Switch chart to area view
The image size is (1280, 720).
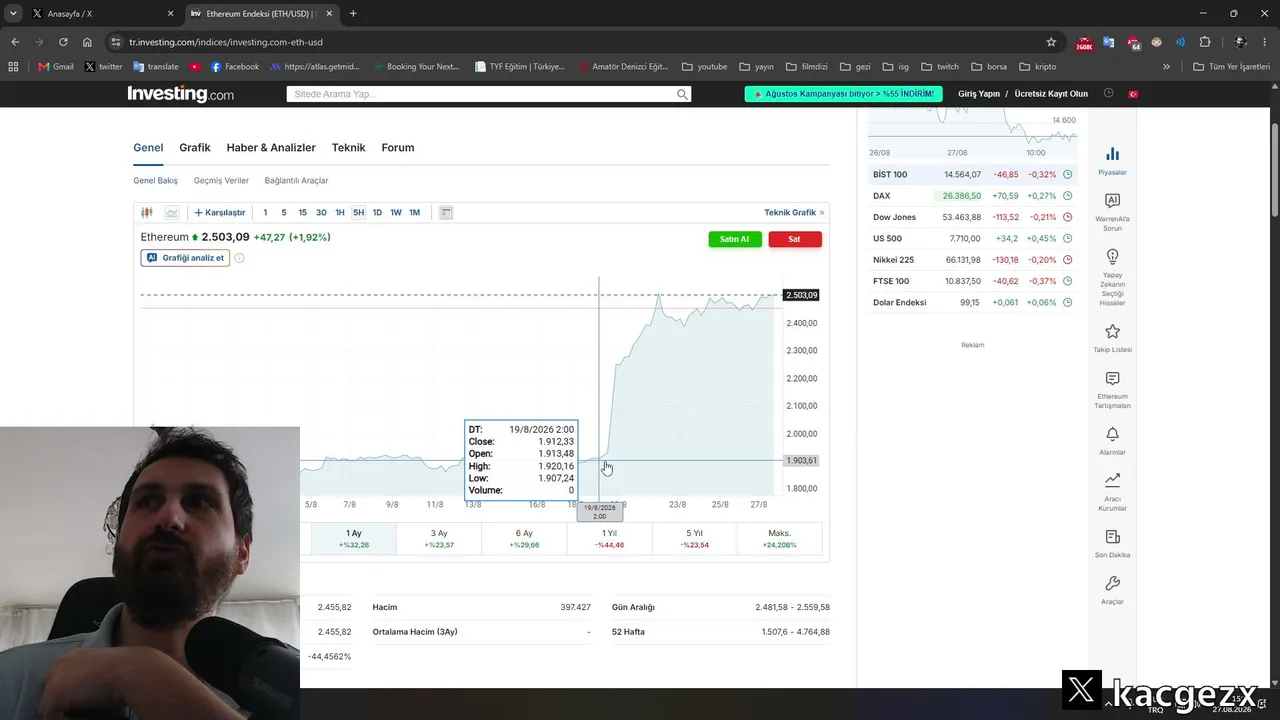172,212
